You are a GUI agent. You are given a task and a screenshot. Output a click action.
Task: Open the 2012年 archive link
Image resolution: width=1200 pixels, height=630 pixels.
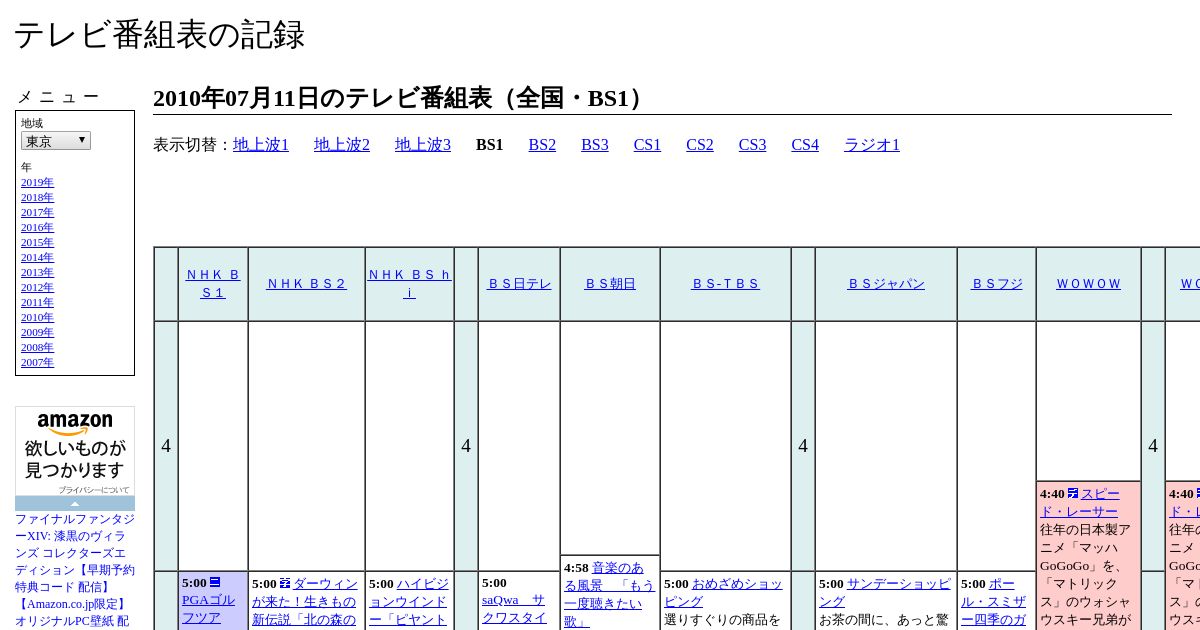point(37,288)
